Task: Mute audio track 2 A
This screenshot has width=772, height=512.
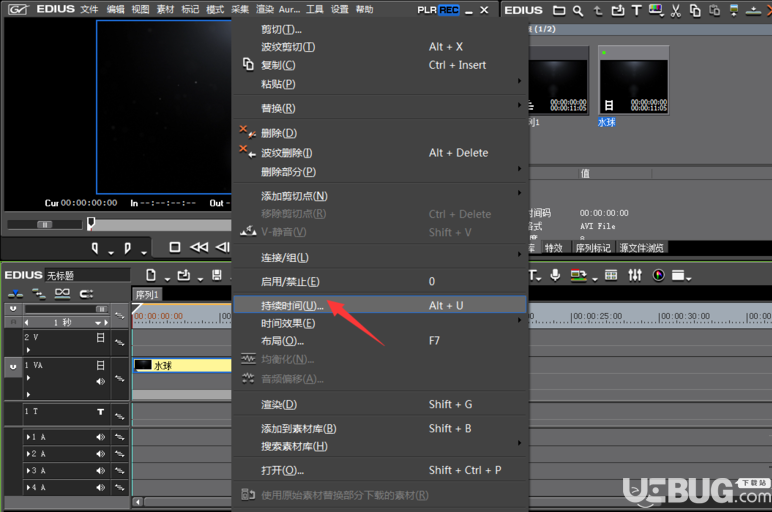Action: tap(100, 454)
